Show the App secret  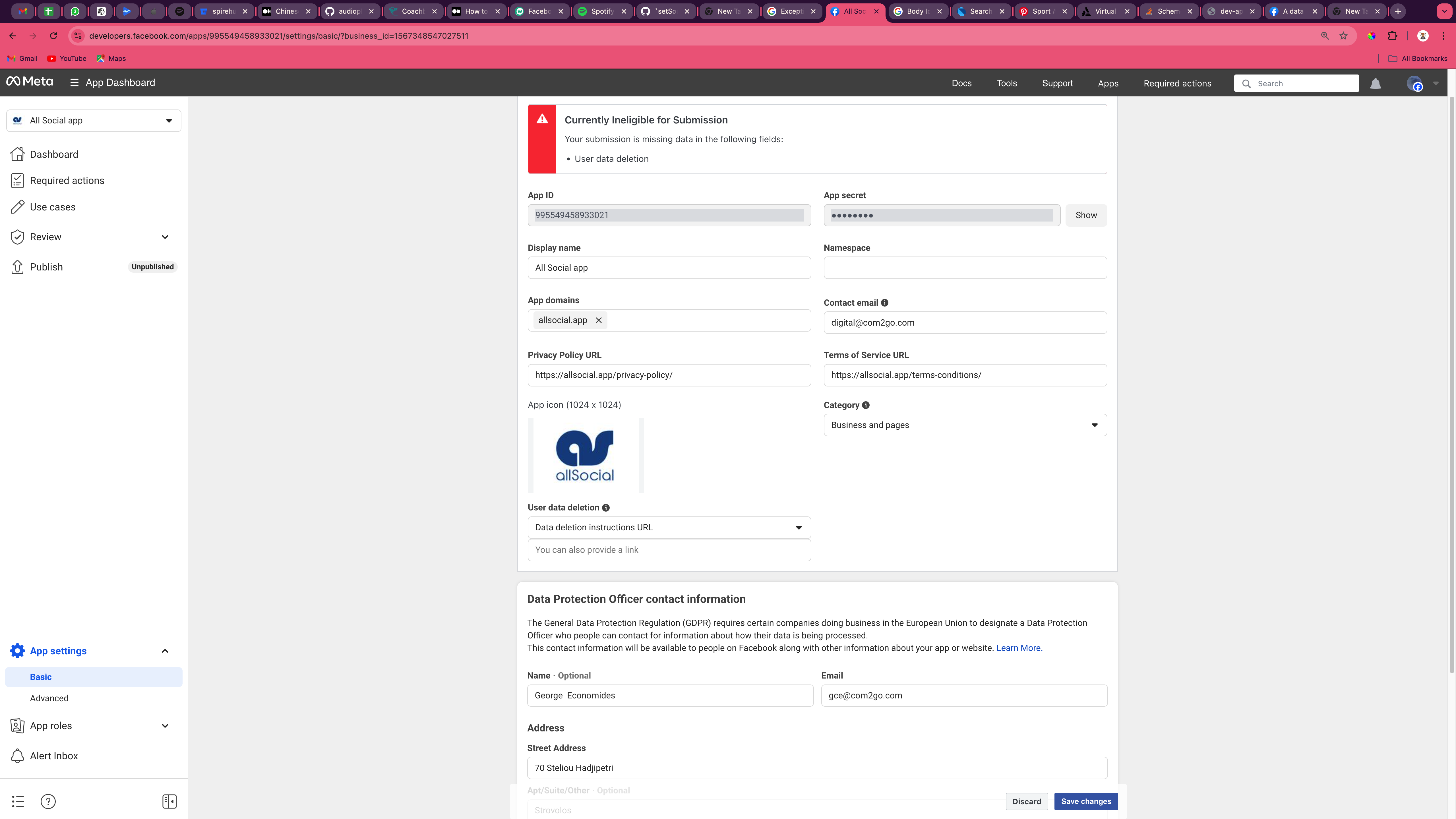[1086, 215]
